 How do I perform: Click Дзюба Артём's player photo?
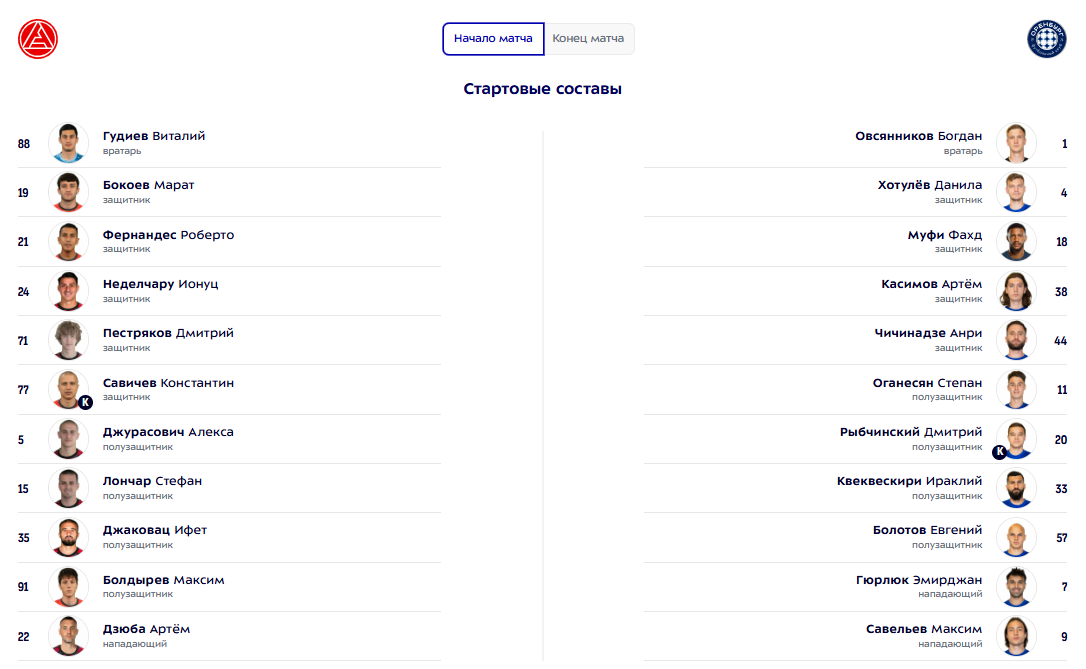click(69, 636)
